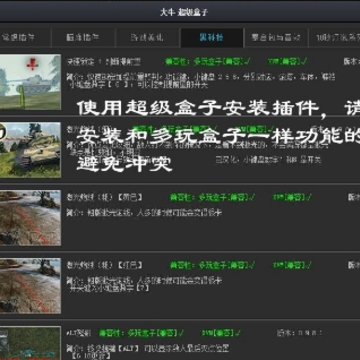Open the thumbnail of the ALT plugin row
Viewport: 360px width, 360px height.
click(30, 343)
